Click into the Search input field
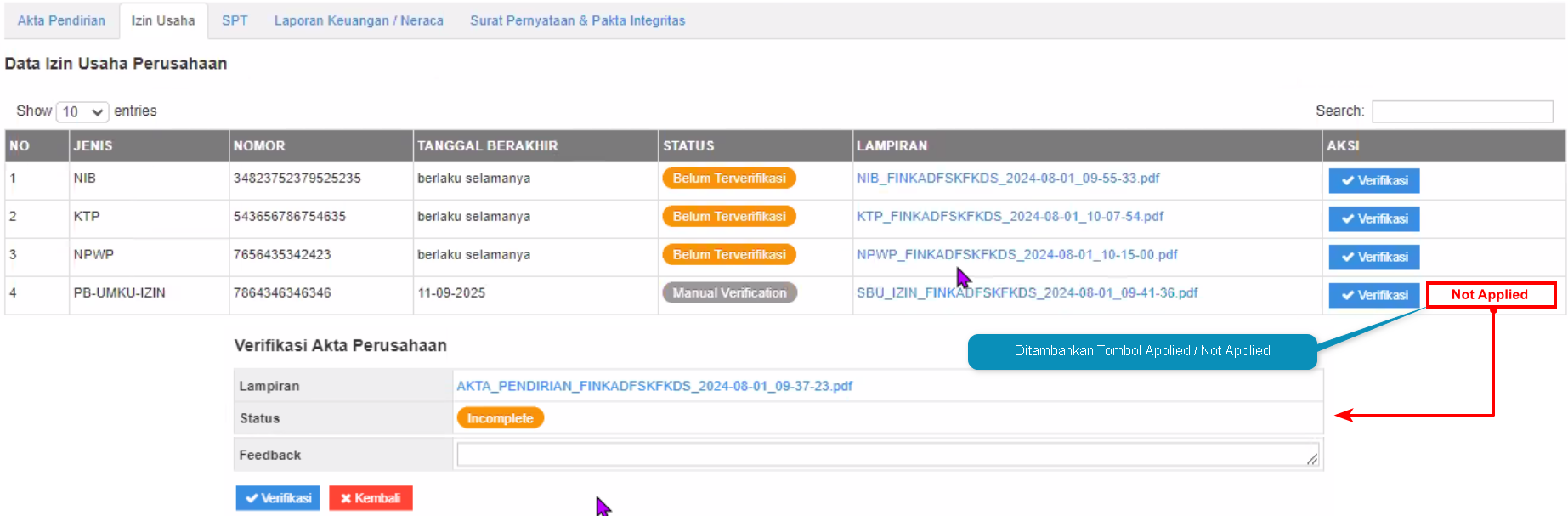 pyautogui.click(x=1462, y=111)
